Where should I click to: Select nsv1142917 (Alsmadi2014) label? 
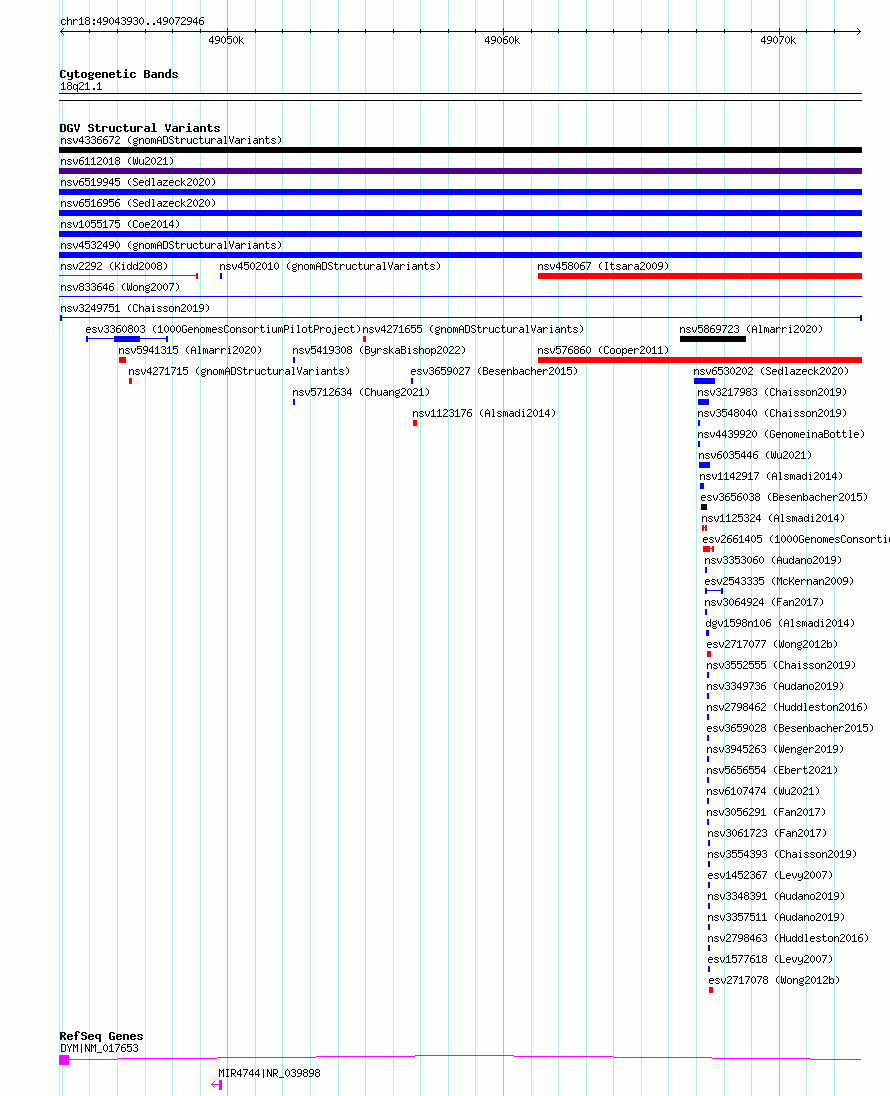(771, 476)
